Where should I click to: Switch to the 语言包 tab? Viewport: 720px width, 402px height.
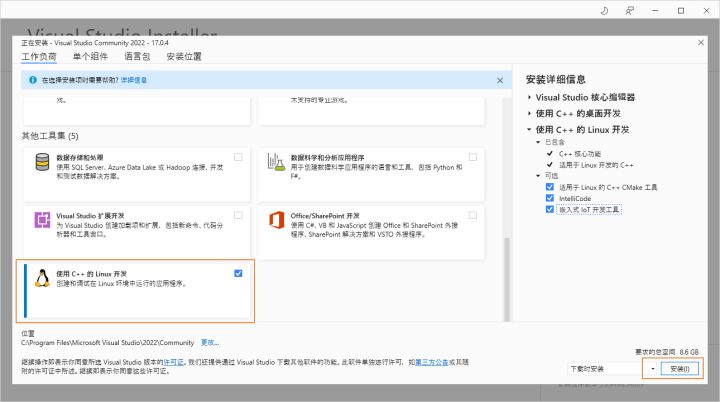tap(137, 57)
